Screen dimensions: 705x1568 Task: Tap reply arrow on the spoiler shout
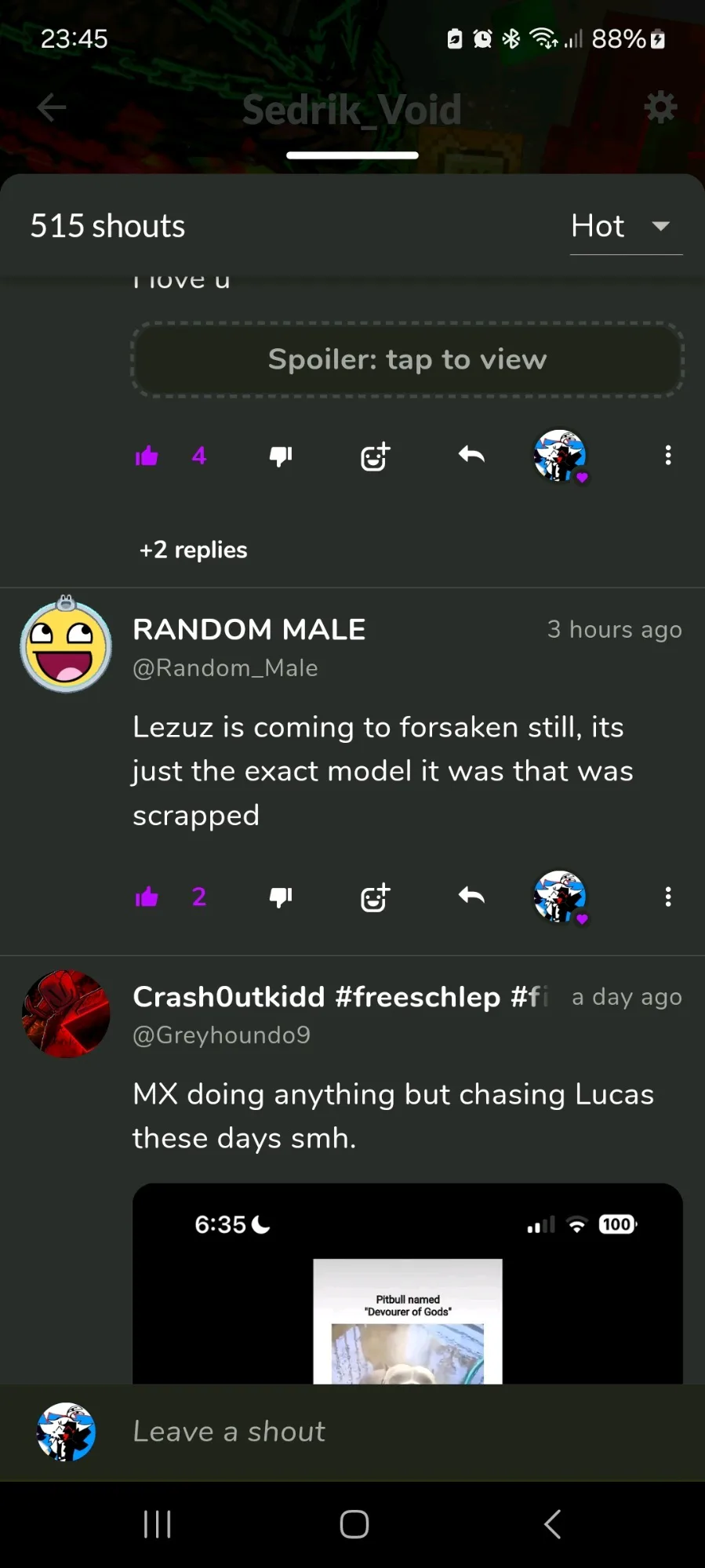[x=471, y=455]
